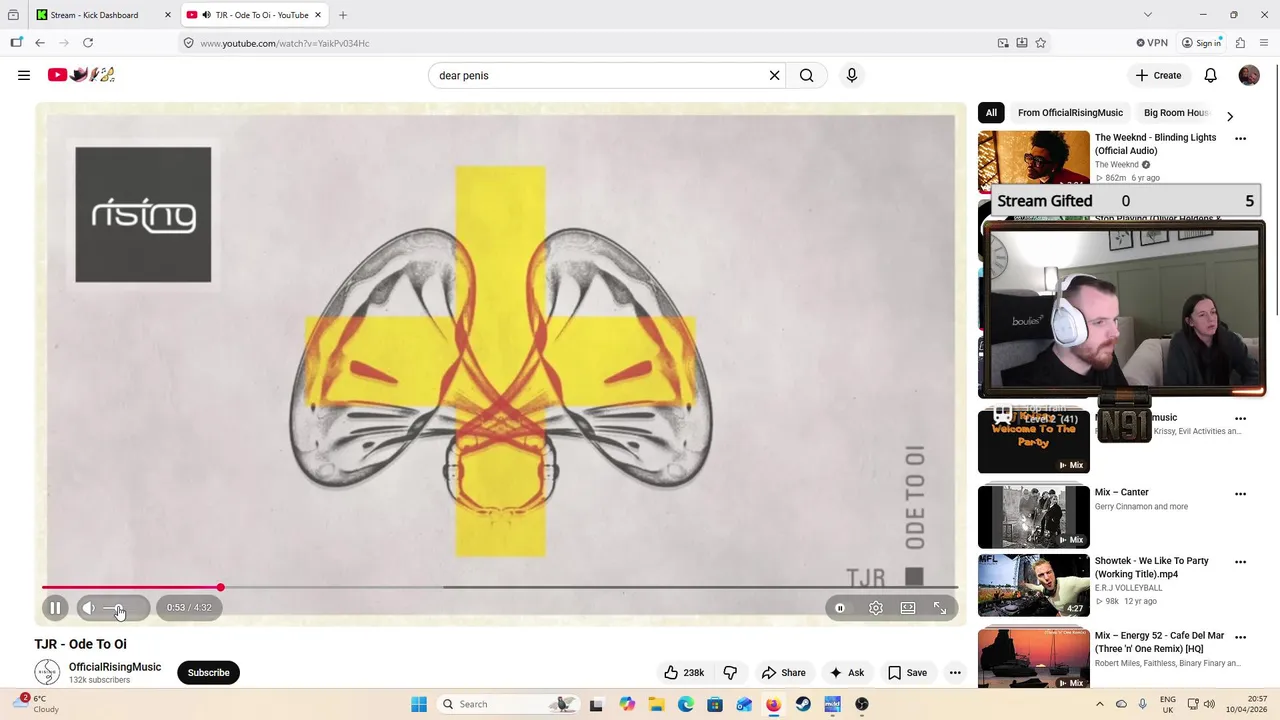The width and height of the screenshot is (1280, 720).
Task: Open The Weeknd Blinding Lights thumbnail
Action: pos(1034,161)
